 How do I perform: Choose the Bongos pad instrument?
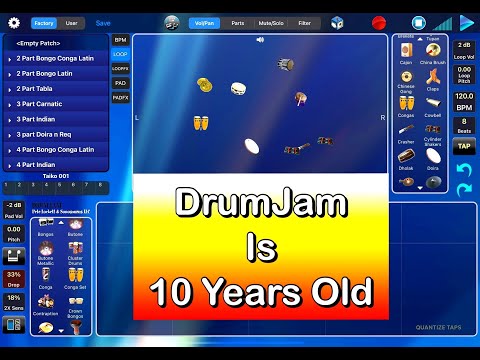pyautogui.click(x=46, y=228)
